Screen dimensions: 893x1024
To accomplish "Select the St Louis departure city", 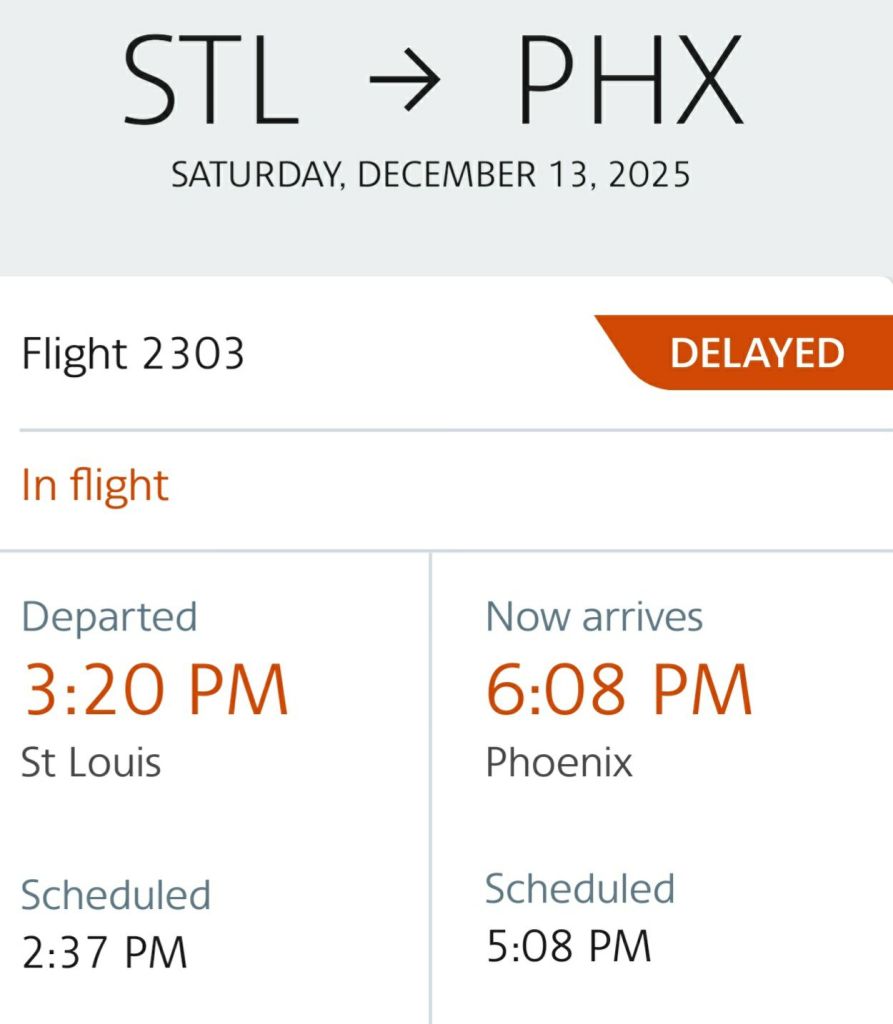I will click(91, 763).
